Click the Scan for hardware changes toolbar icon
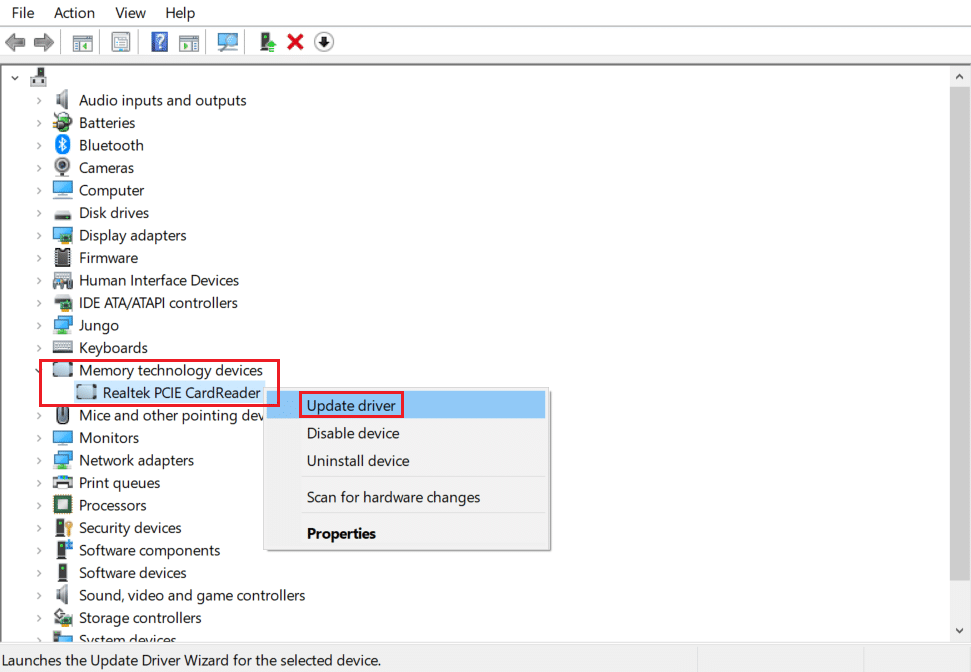 click(226, 41)
